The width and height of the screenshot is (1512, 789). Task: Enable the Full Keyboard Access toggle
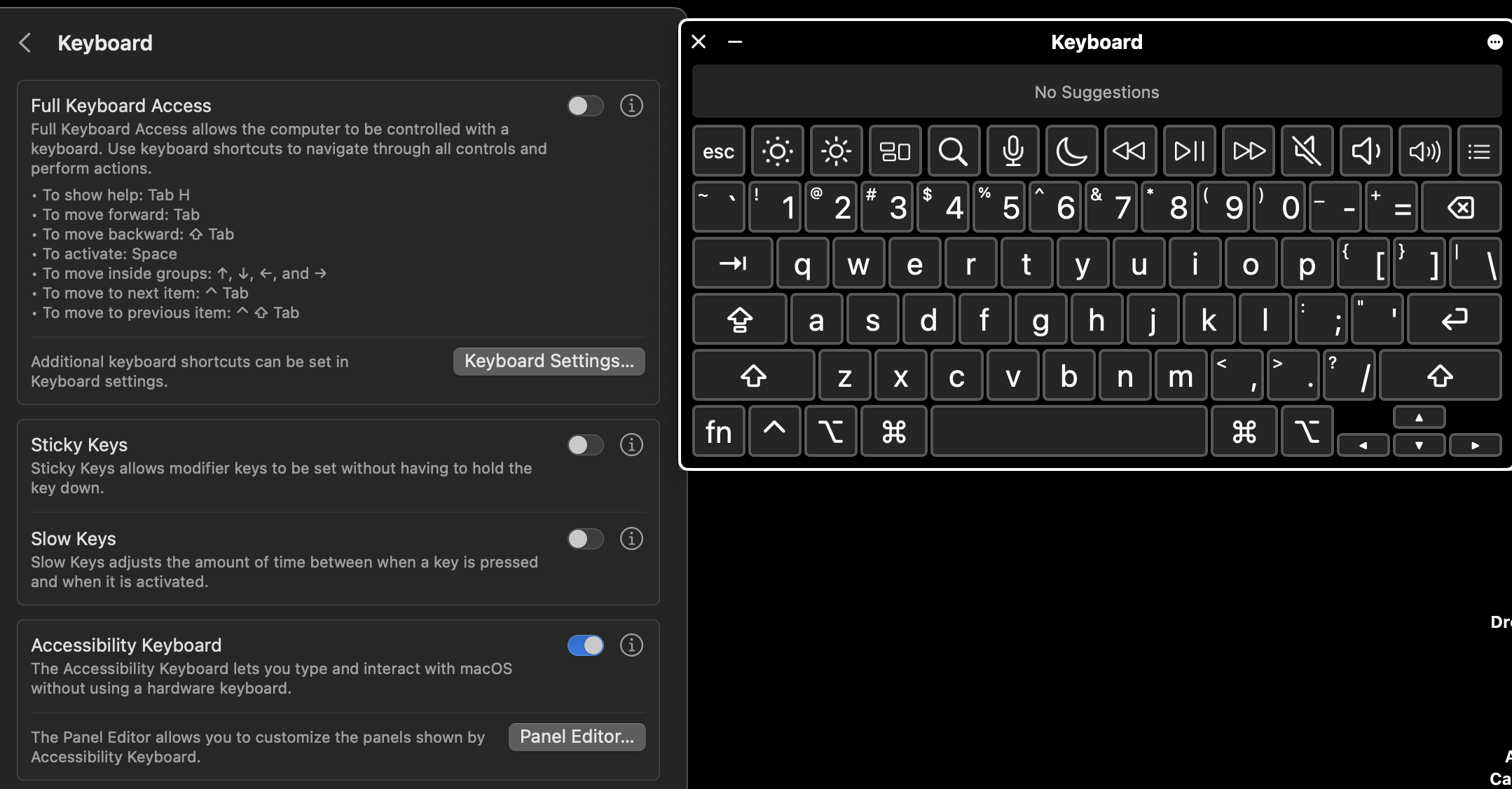585,106
